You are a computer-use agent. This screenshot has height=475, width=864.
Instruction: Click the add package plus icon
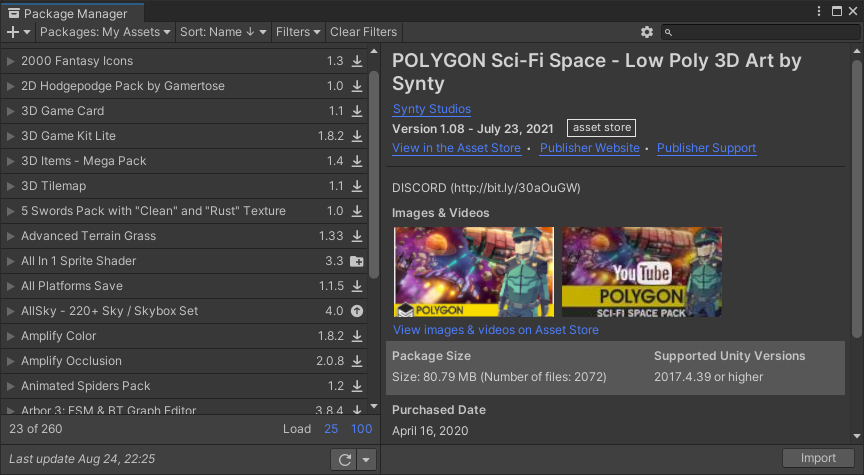tap(12, 32)
